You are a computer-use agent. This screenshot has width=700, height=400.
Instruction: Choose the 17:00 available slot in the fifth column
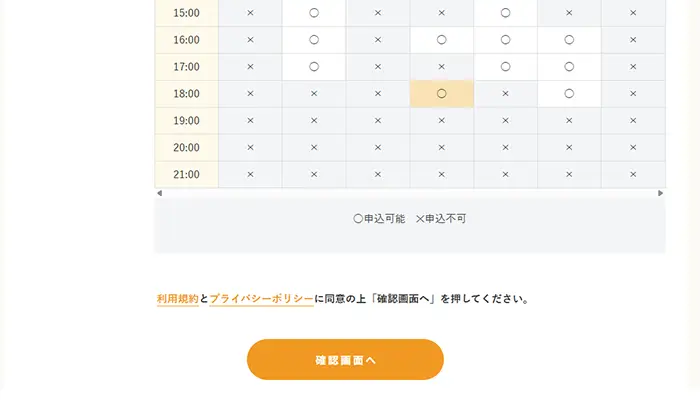point(505,67)
